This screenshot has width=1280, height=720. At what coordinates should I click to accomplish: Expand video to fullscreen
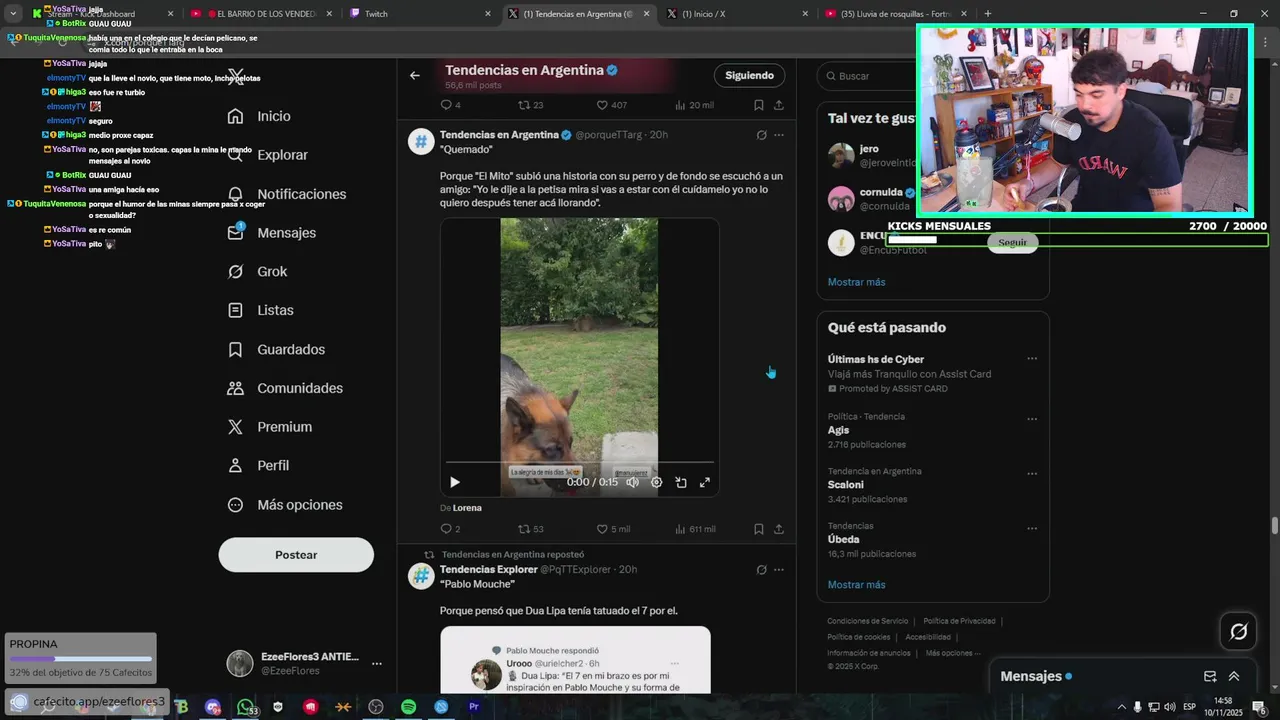pyautogui.click(x=705, y=482)
